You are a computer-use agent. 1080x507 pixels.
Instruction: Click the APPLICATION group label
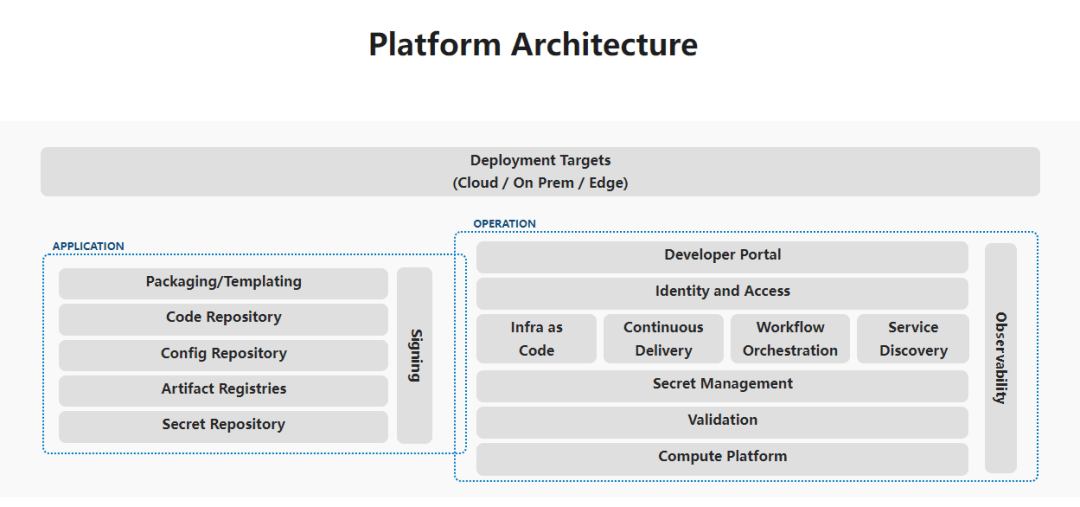[x=88, y=247]
